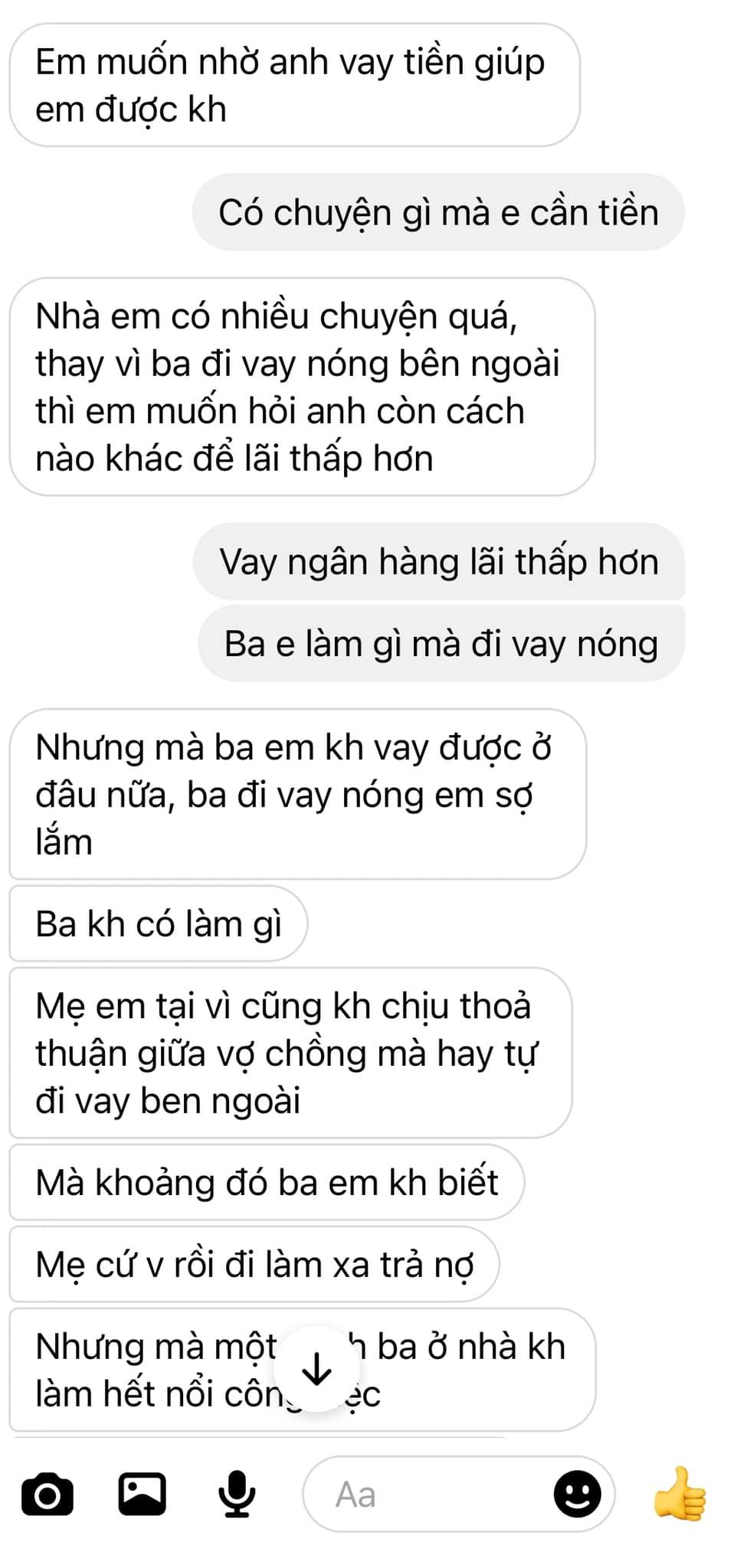Select last message 'Nhưng mà một ... ba ở nhà'

pyautogui.click(x=303, y=1370)
